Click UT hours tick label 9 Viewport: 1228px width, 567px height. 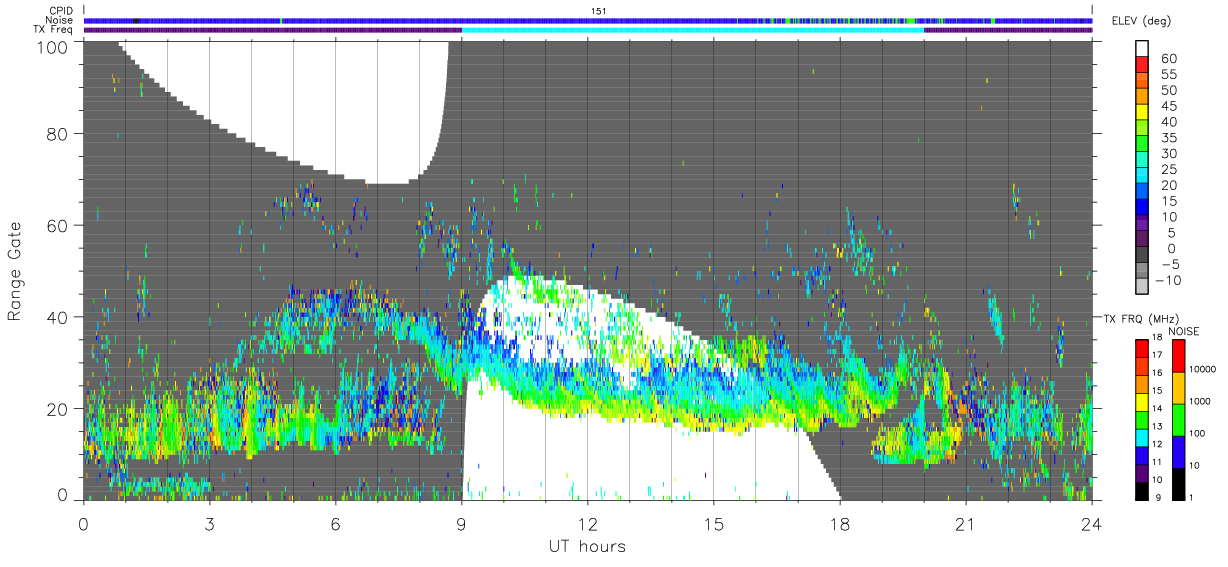click(x=461, y=524)
